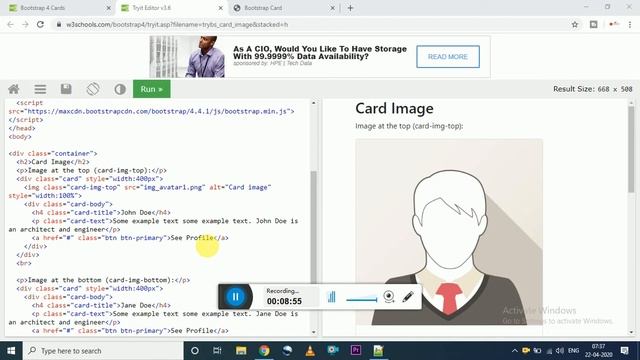
Task: Open File Explorer from taskbar
Action: pyautogui.click(x=241, y=351)
